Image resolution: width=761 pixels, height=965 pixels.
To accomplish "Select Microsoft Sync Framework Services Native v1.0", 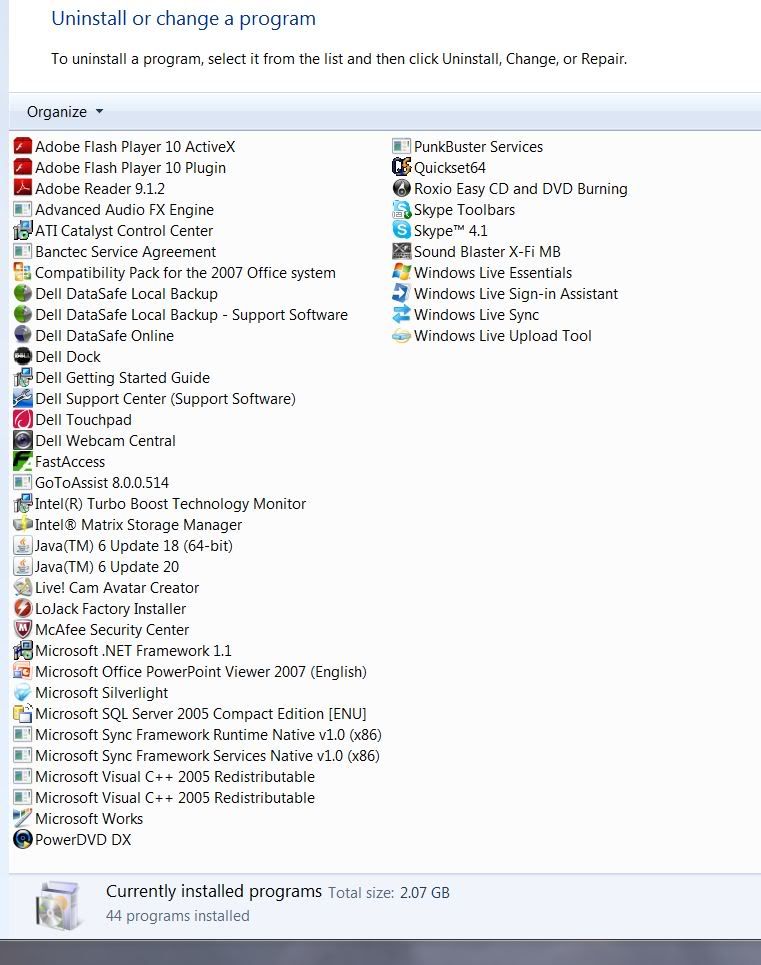I will pos(197,756).
